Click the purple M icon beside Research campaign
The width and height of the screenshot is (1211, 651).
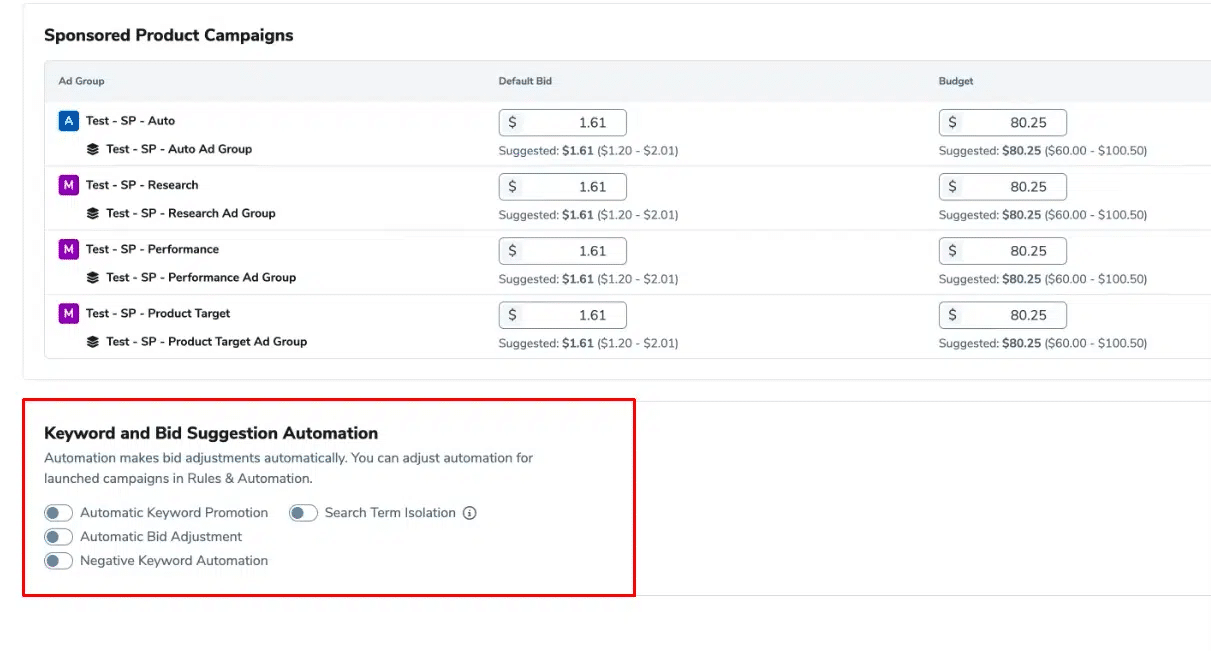point(68,185)
